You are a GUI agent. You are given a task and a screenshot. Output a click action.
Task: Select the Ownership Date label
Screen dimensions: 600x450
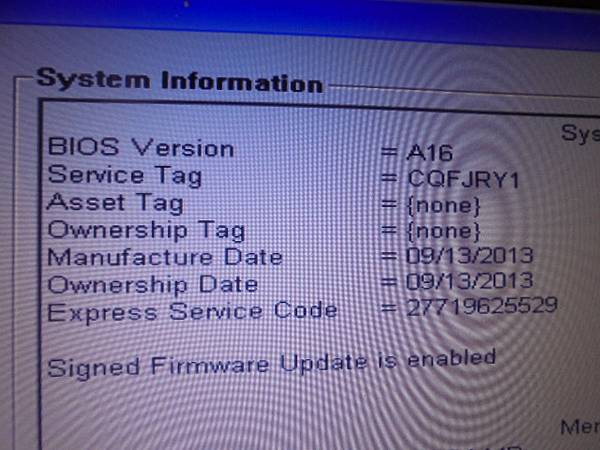tap(153, 285)
